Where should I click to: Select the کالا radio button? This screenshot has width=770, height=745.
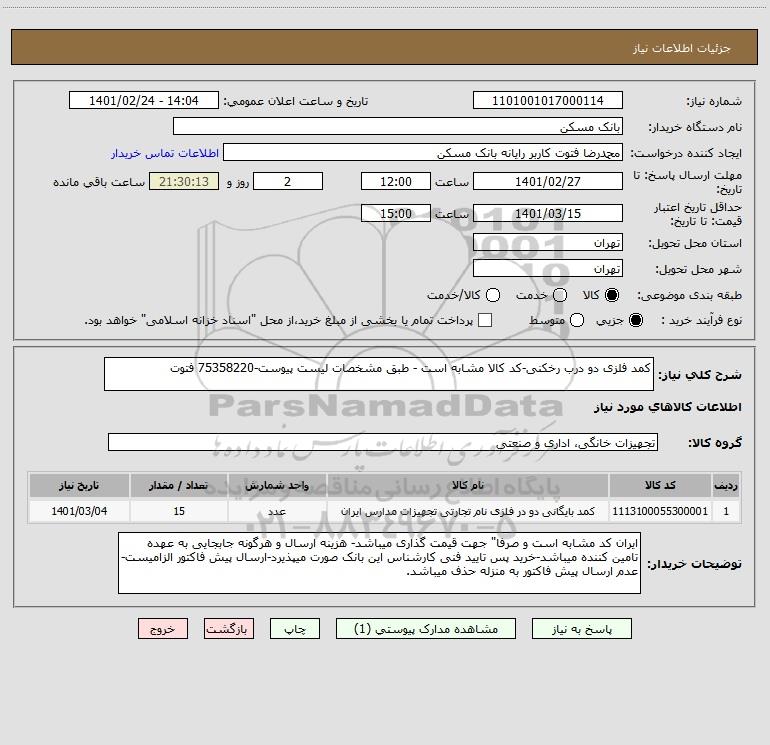pos(612,295)
